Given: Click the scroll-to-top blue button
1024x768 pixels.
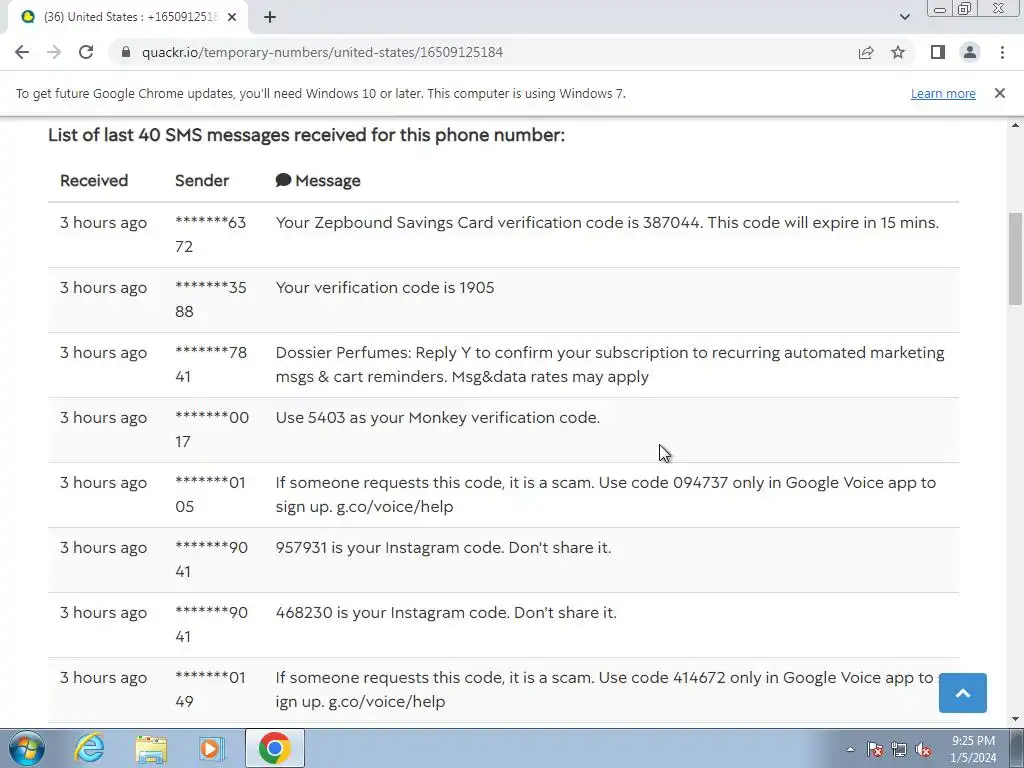Looking at the screenshot, I should pos(963,693).
